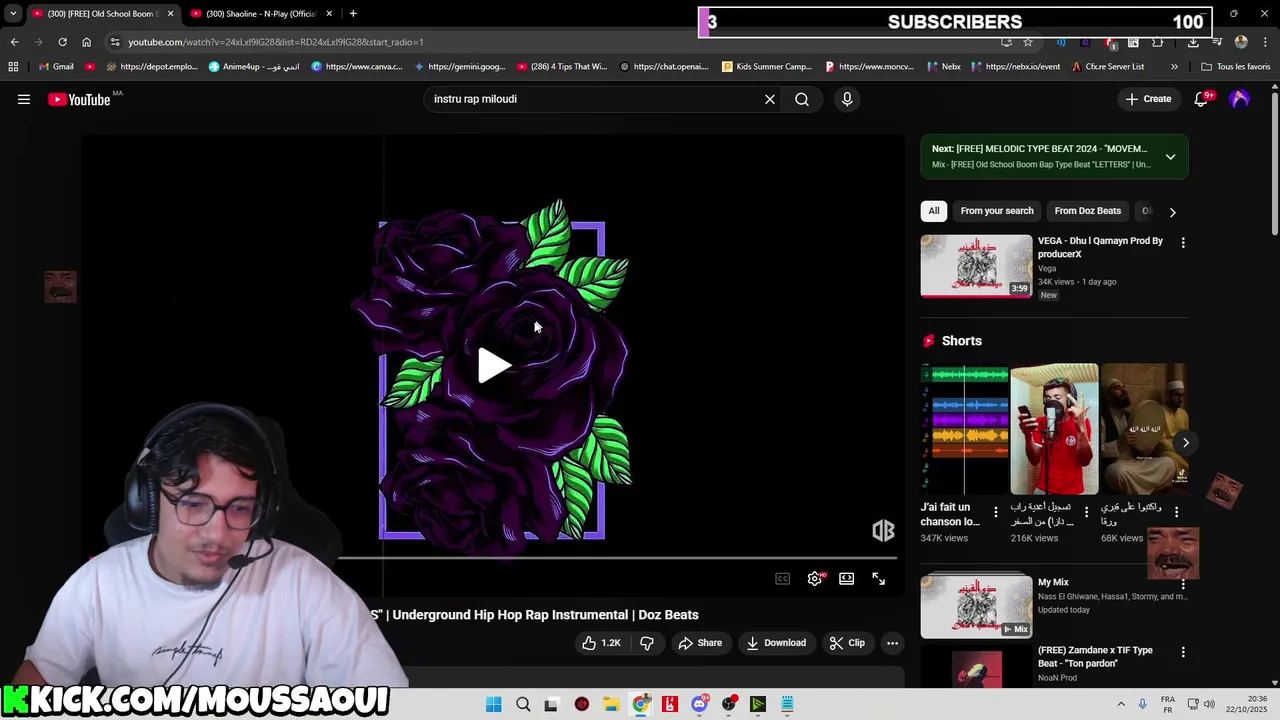Open options menu for the VEGA video
This screenshot has width=1280, height=720.
[x=1183, y=243]
